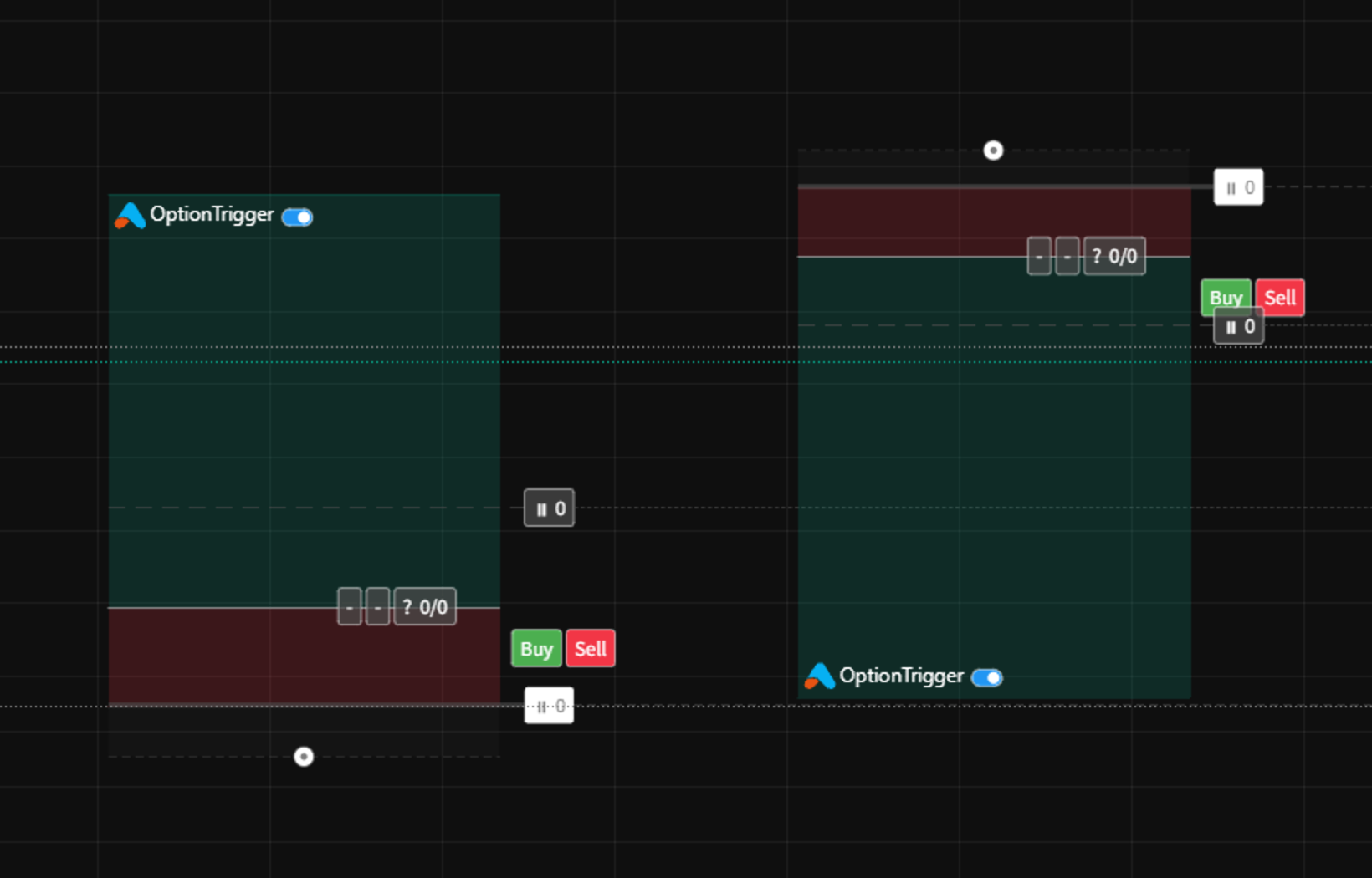Toggle the OptionTrigger switch in the right box
This screenshot has height=878, width=1372.
coord(987,677)
